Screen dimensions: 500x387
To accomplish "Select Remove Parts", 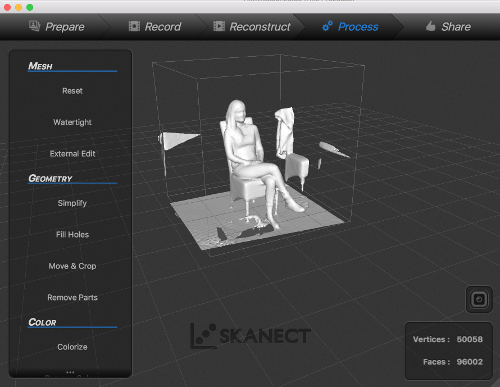I will [x=72, y=297].
